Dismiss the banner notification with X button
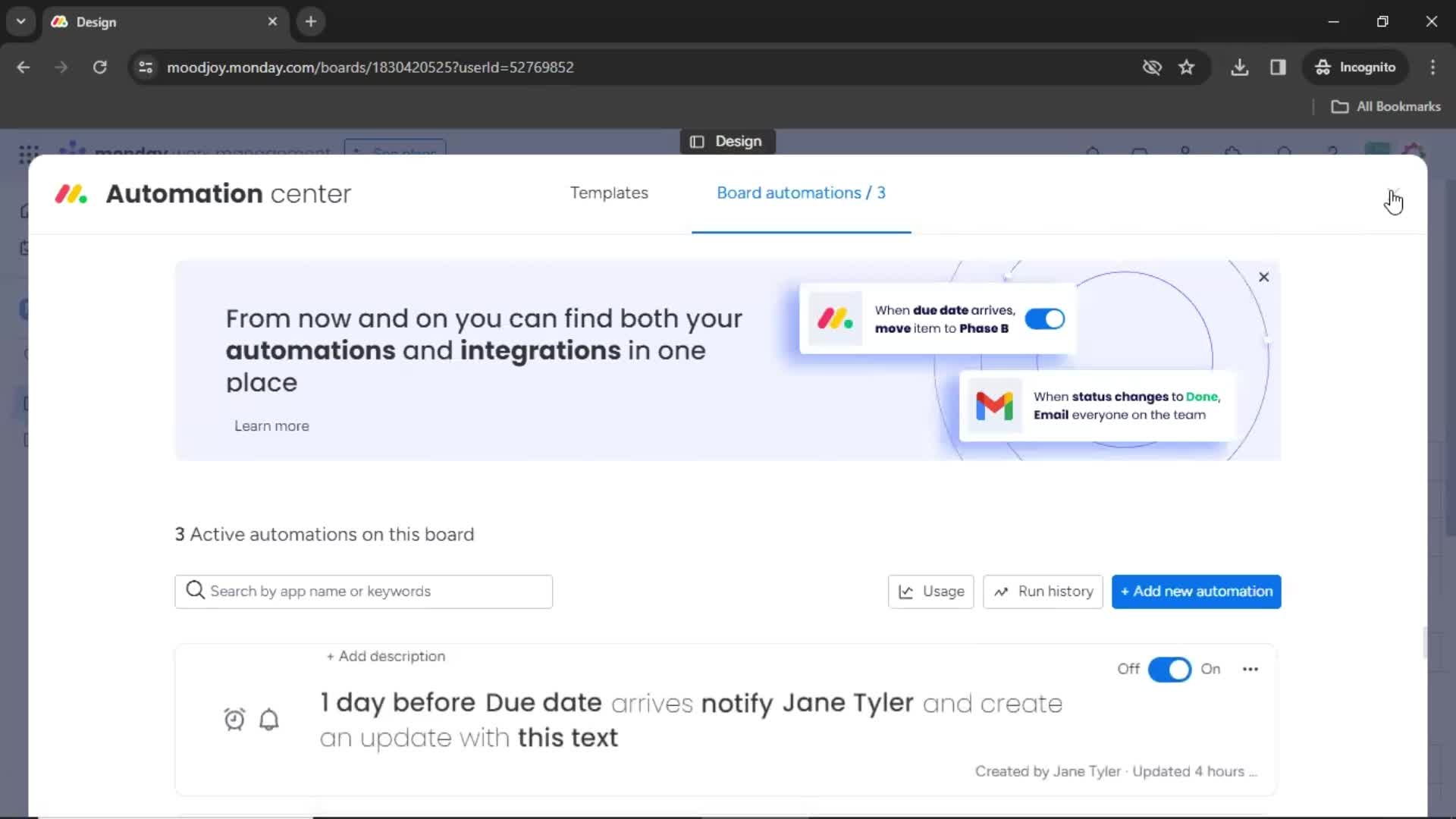This screenshot has height=819, width=1456. click(1262, 277)
